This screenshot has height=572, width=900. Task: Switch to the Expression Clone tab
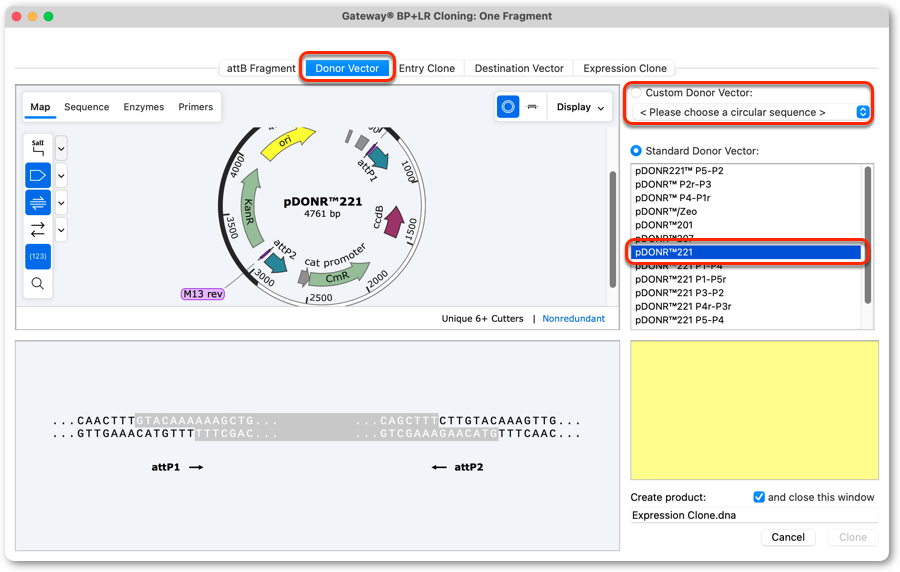pyautogui.click(x=624, y=68)
